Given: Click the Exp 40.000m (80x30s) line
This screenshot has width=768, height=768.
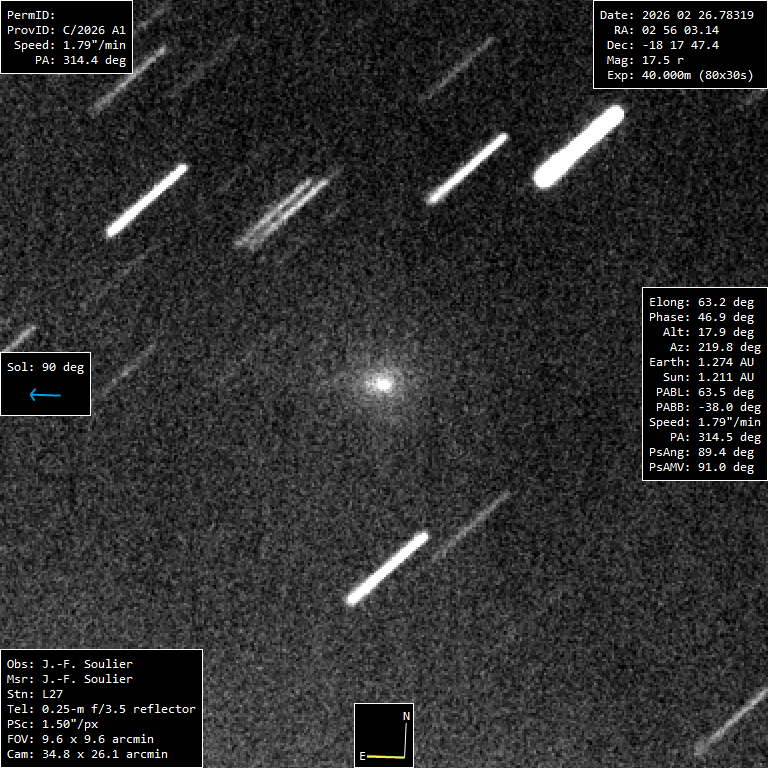Looking at the screenshot, I should click(x=679, y=75).
